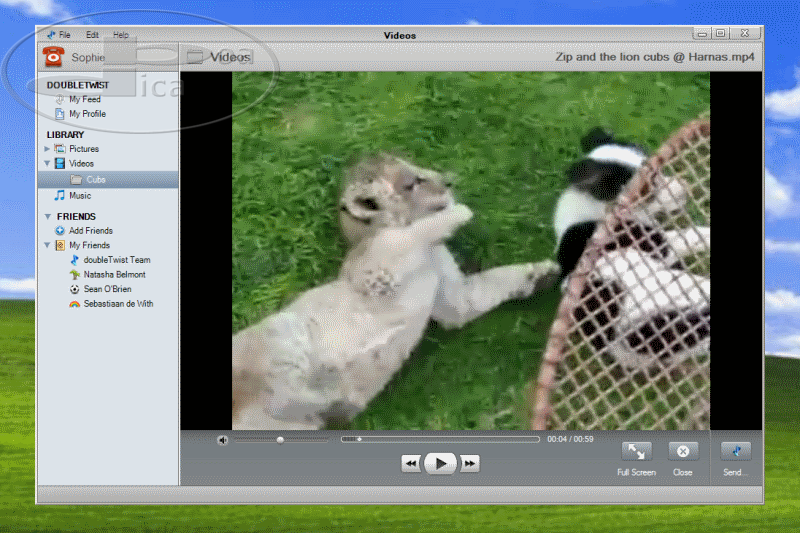The height and width of the screenshot is (533, 800).
Task: Open the Edit menu
Action: 92,35
